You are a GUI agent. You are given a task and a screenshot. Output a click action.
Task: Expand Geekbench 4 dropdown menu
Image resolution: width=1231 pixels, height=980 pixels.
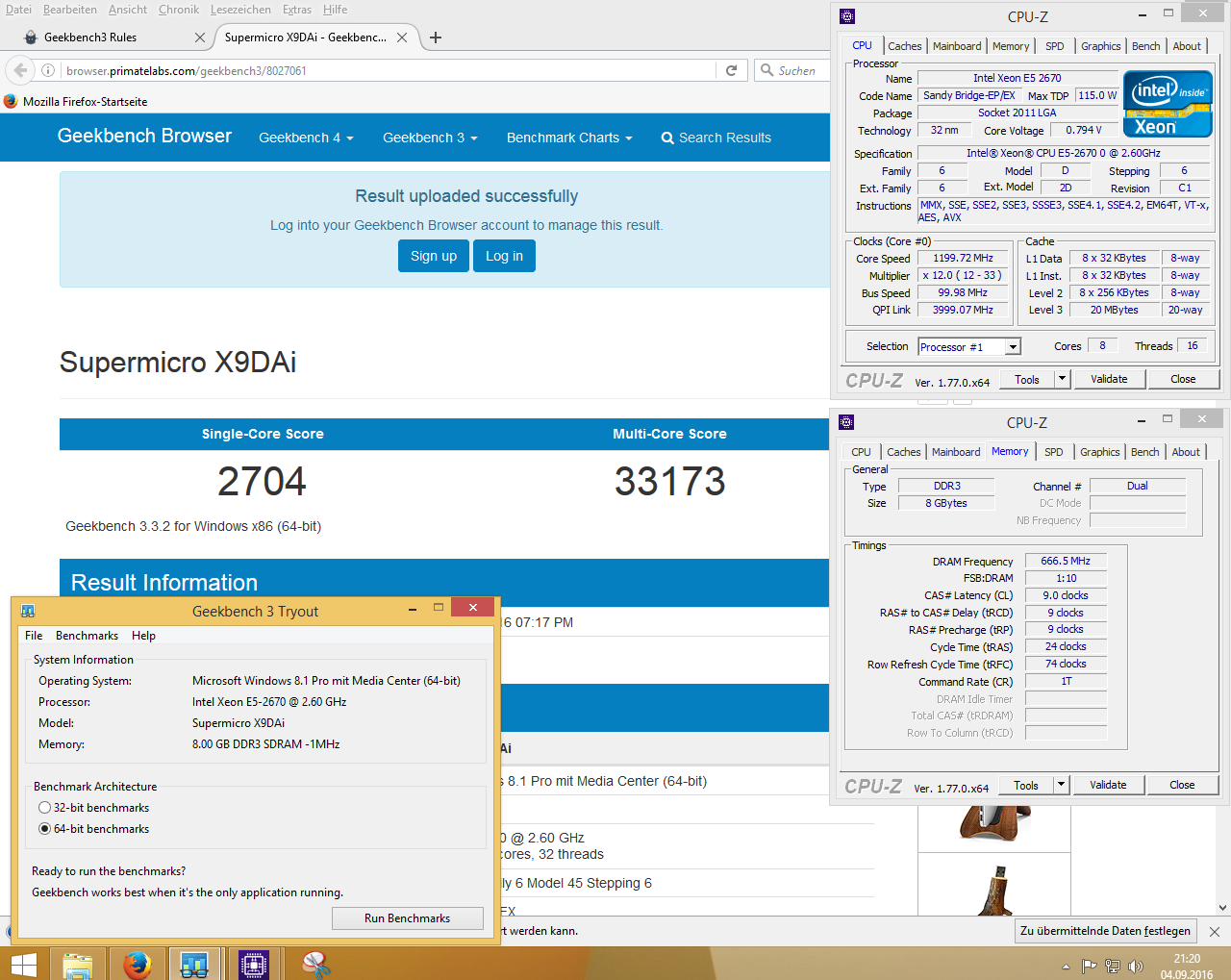(x=306, y=138)
